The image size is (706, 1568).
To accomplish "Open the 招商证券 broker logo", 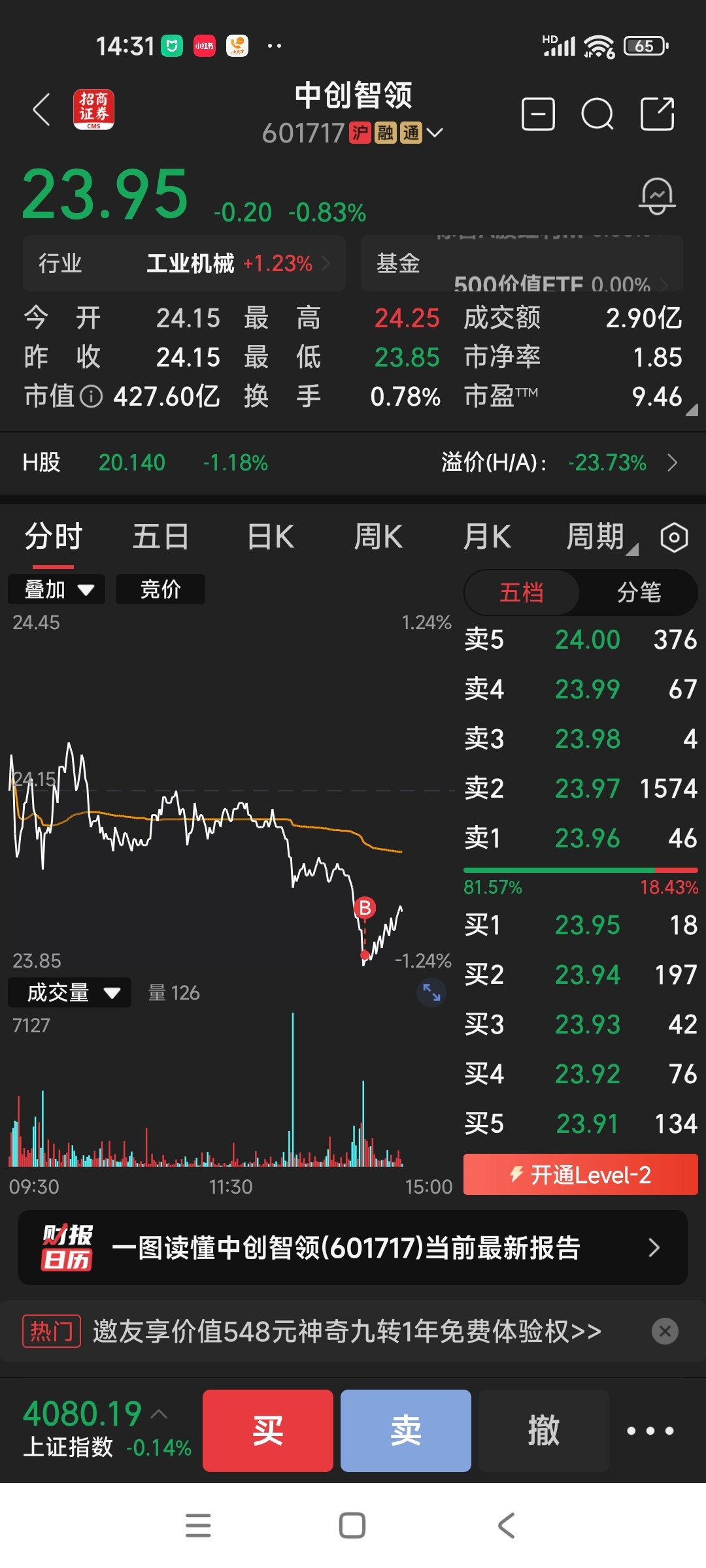I will point(93,109).
